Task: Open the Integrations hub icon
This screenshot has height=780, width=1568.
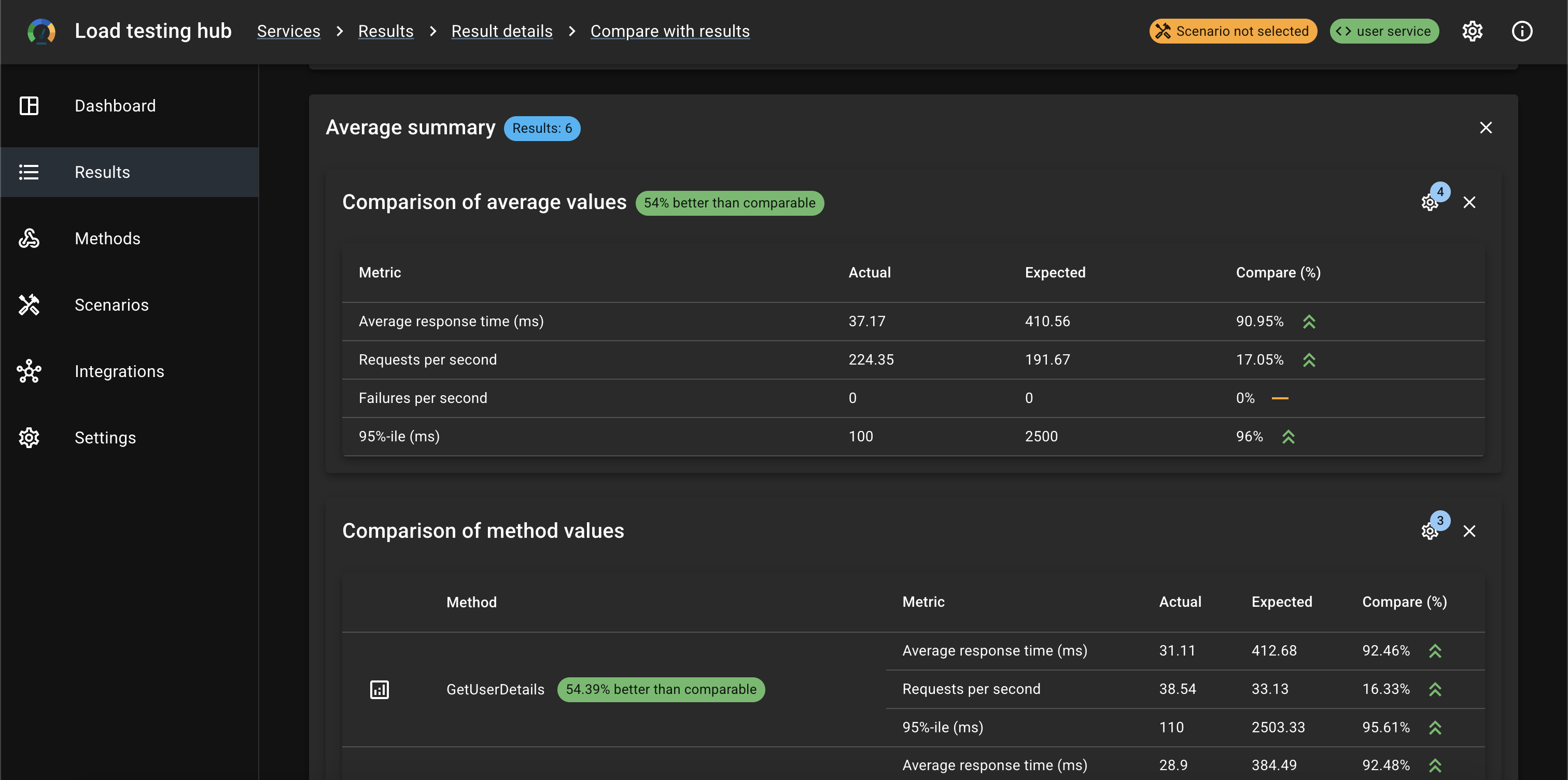Action: tap(29, 371)
